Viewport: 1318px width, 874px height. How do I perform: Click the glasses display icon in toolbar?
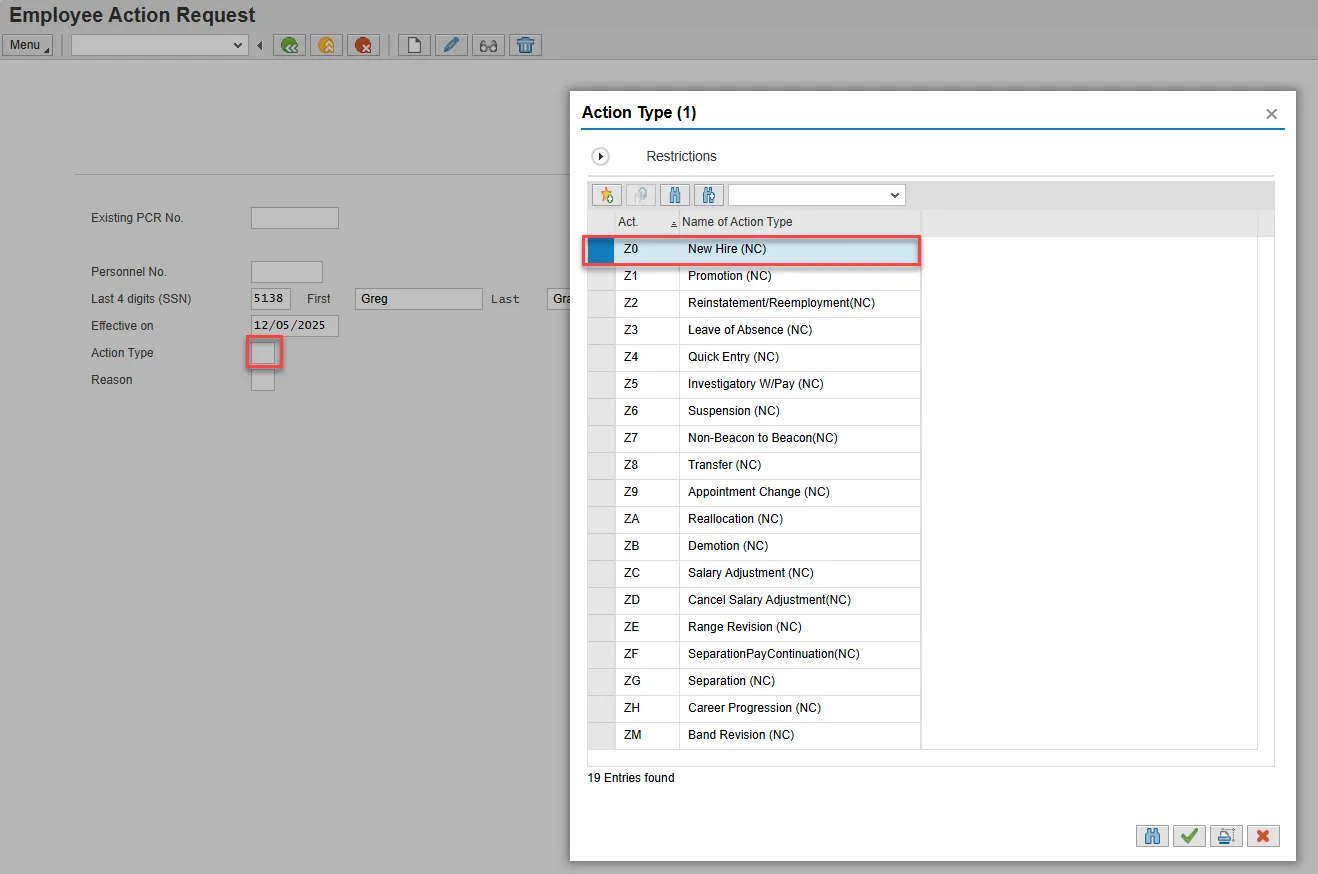(488, 45)
